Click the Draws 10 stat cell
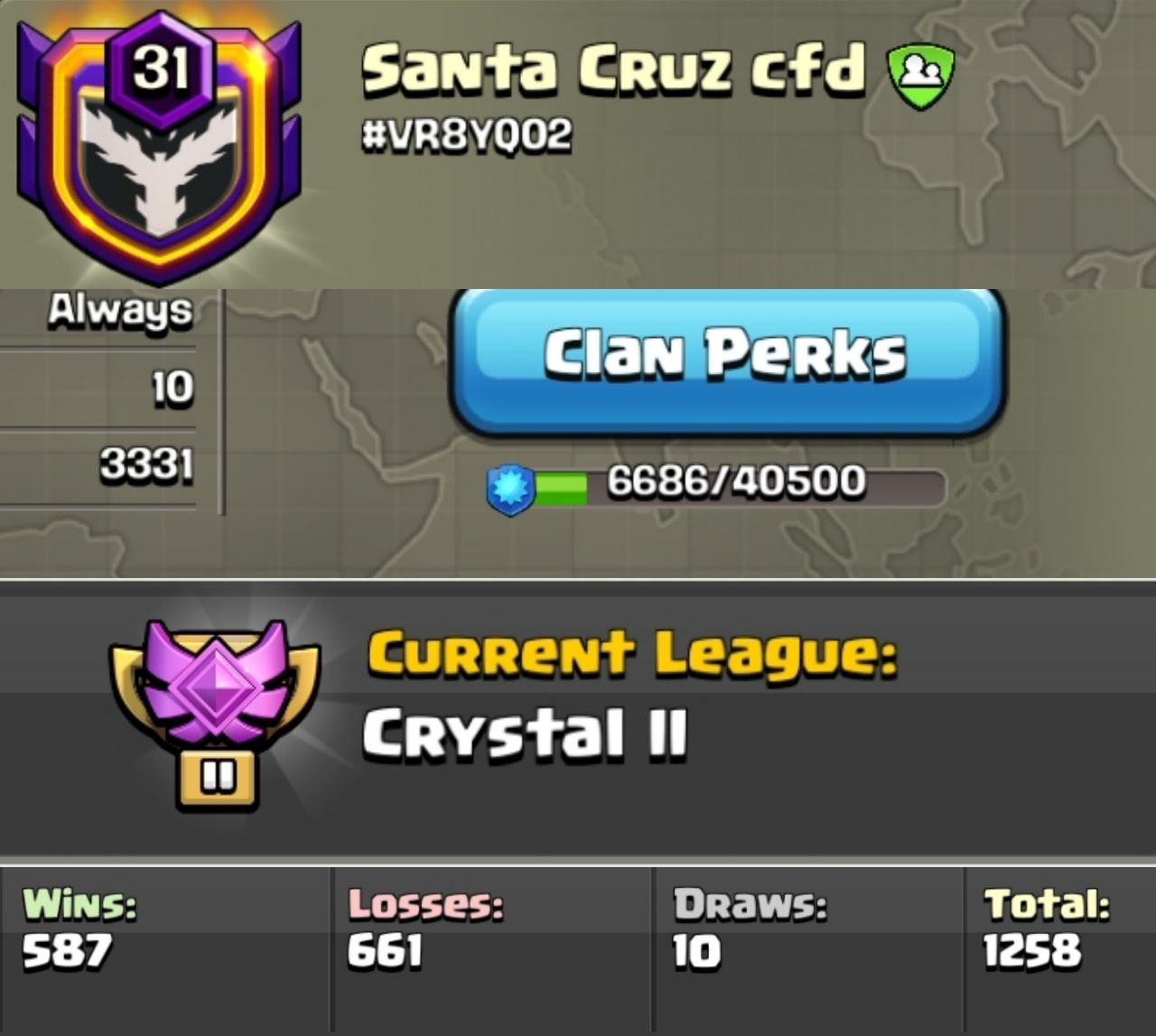This screenshot has width=1156, height=1036. click(x=809, y=948)
